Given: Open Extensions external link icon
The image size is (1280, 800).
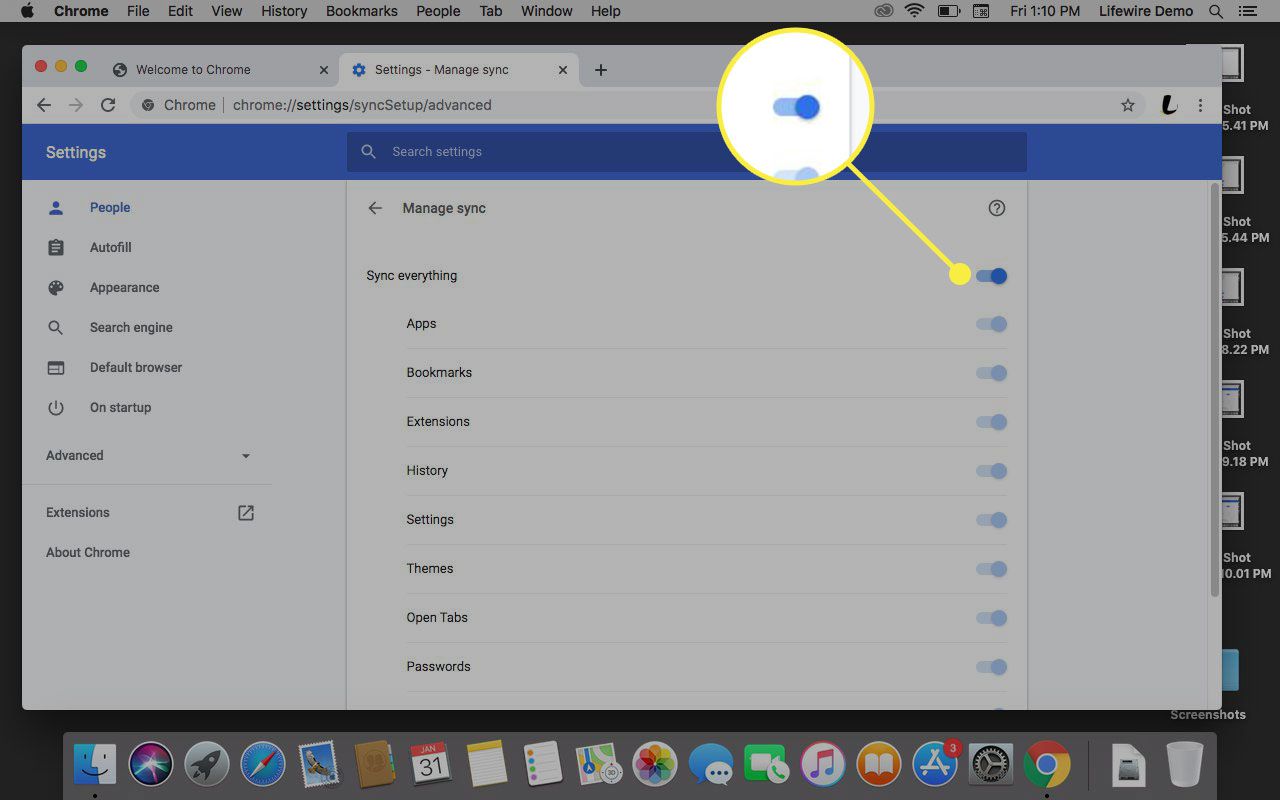Looking at the screenshot, I should [x=246, y=513].
